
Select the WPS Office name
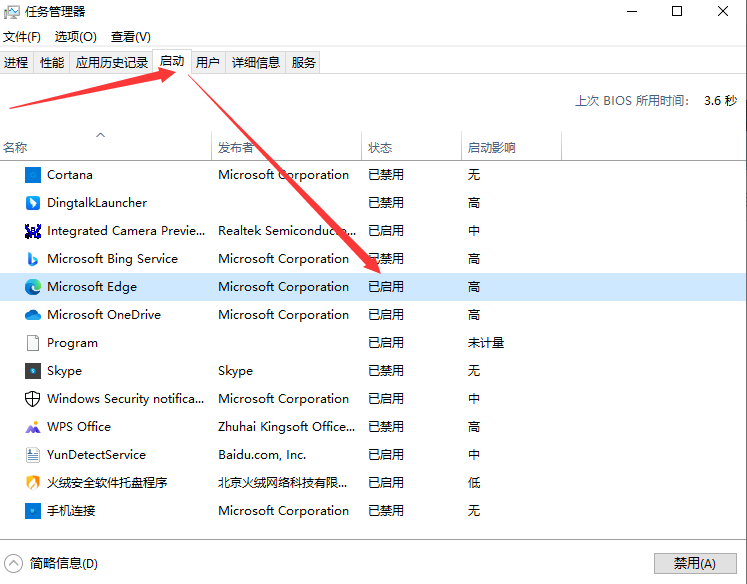[x=79, y=427]
